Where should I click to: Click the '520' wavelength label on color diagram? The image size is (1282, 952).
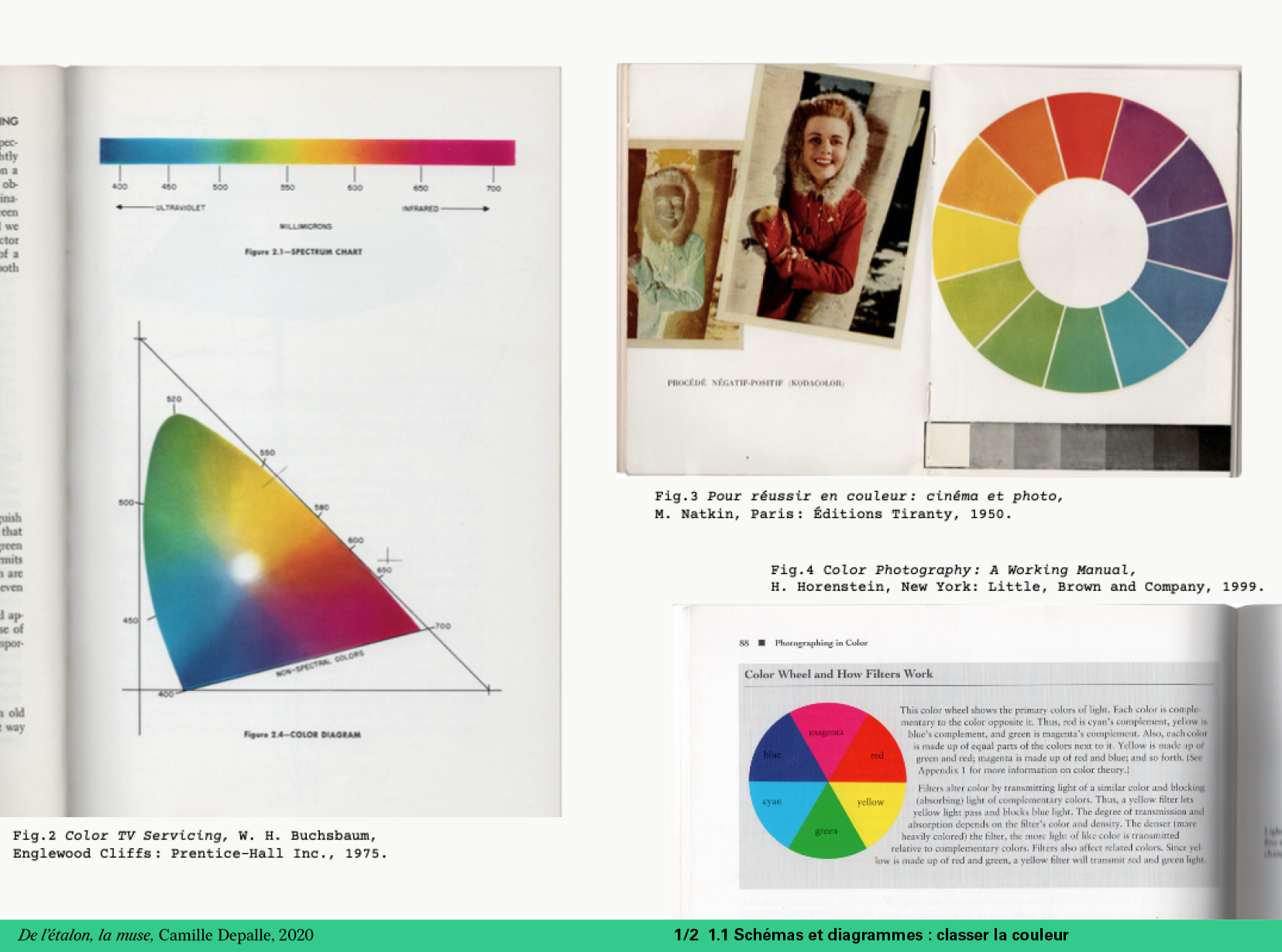[x=174, y=399]
